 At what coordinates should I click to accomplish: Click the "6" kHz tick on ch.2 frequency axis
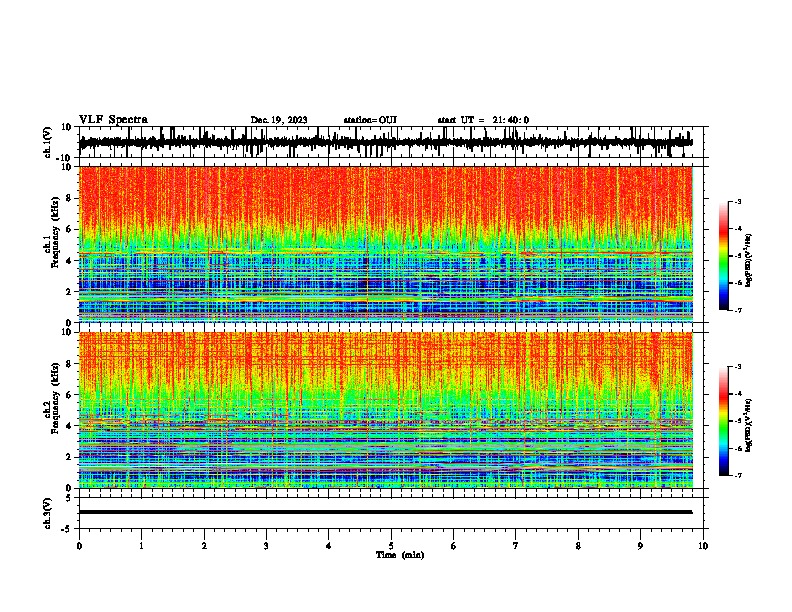[70, 395]
